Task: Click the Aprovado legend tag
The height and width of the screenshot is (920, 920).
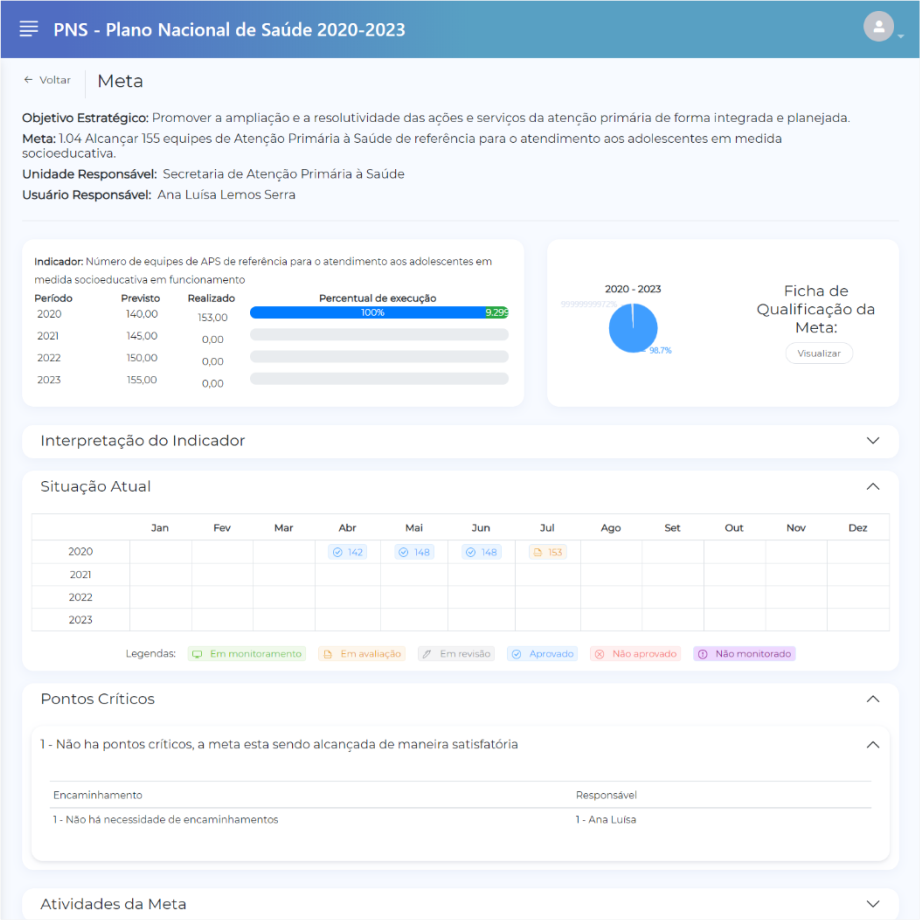Action: click(x=542, y=654)
